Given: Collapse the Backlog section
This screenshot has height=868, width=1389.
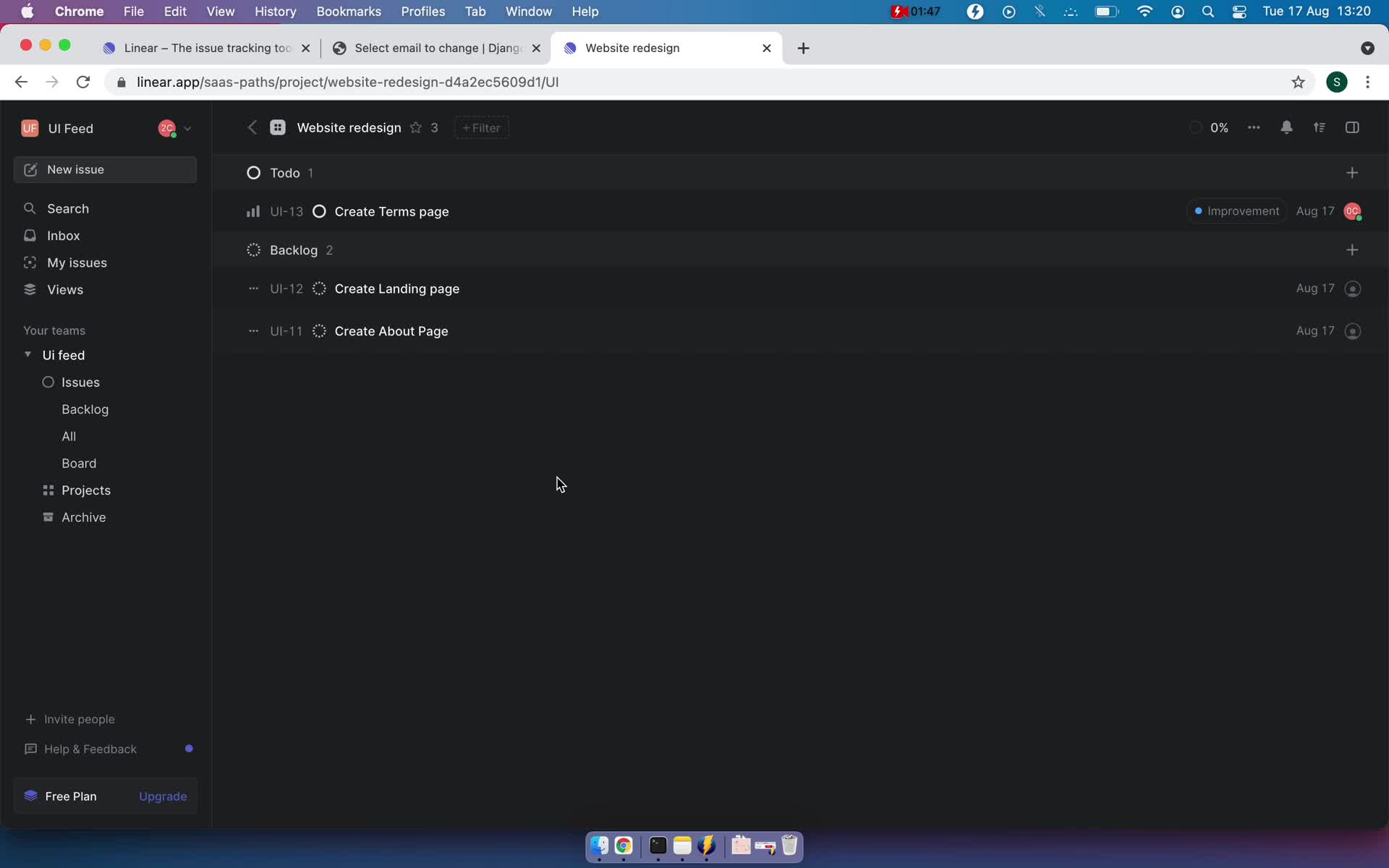Looking at the screenshot, I should pos(293,249).
